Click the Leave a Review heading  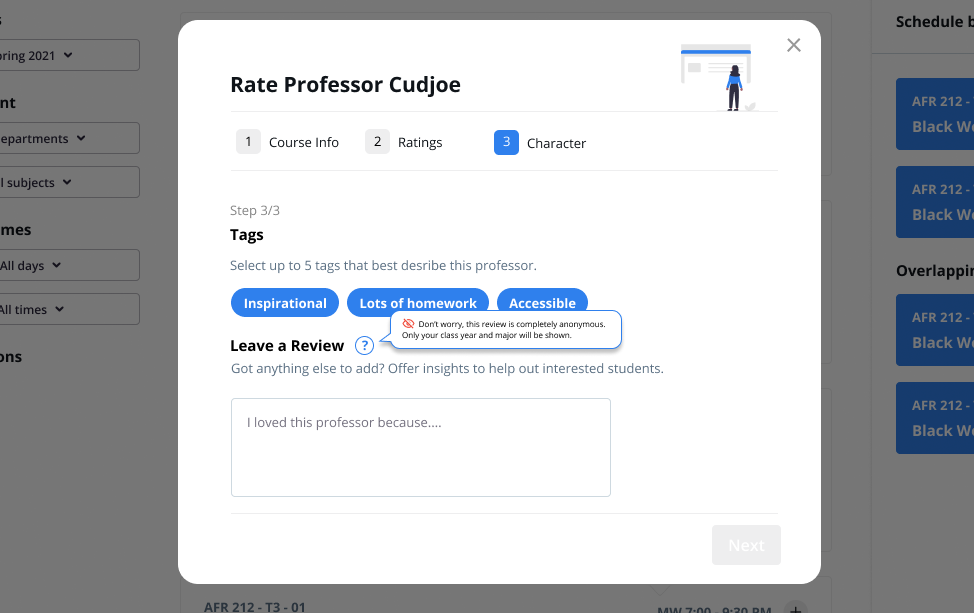click(x=287, y=346)
